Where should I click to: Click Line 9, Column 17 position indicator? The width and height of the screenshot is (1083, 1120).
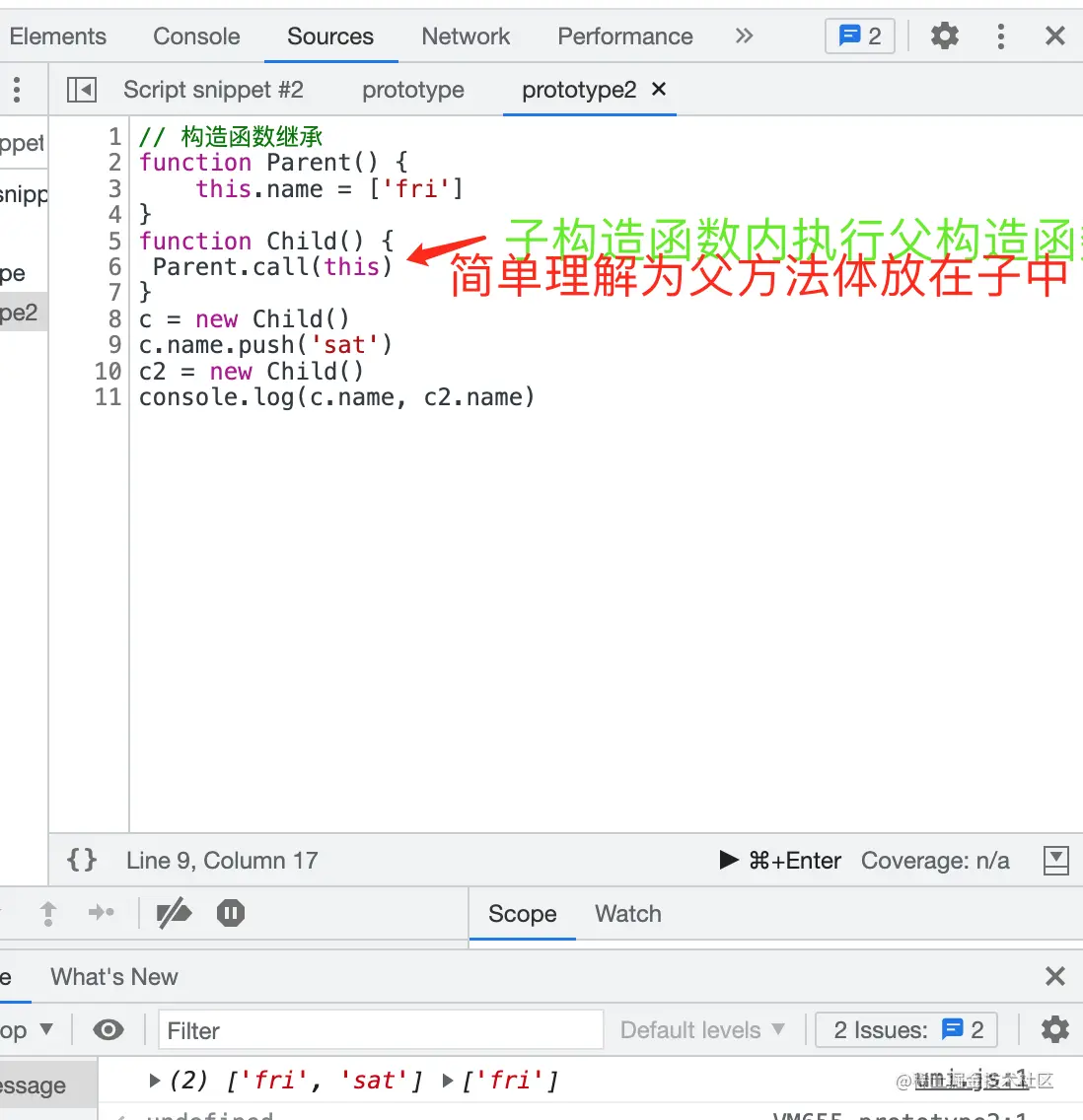(x=222, y=860)
